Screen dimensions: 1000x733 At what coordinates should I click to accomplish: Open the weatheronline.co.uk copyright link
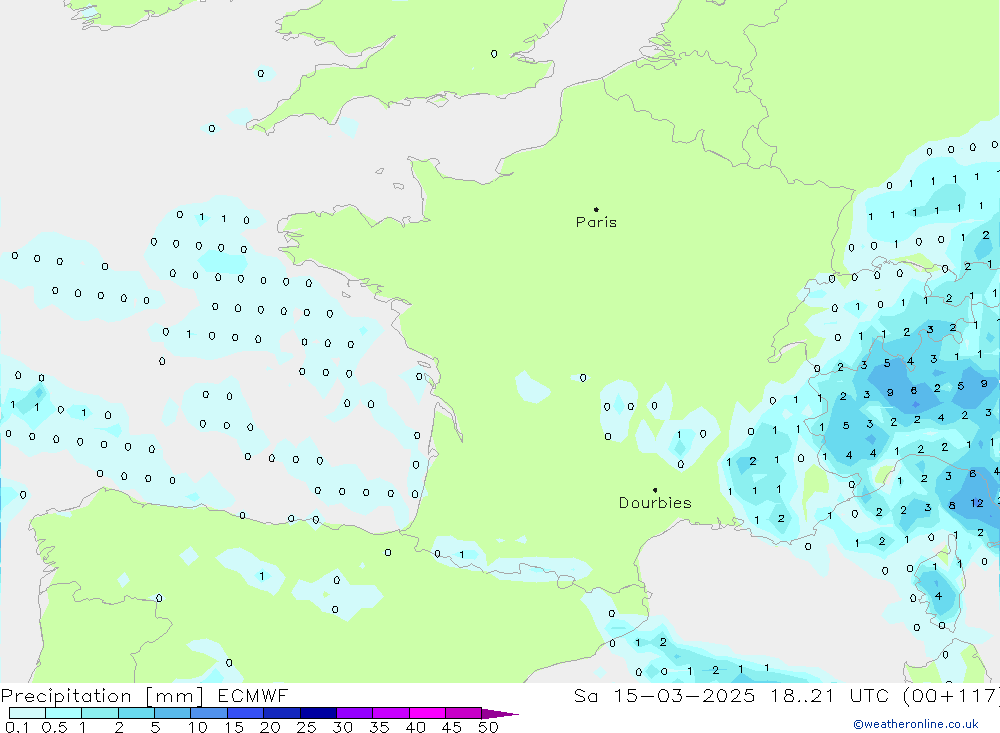coord(916,724)
